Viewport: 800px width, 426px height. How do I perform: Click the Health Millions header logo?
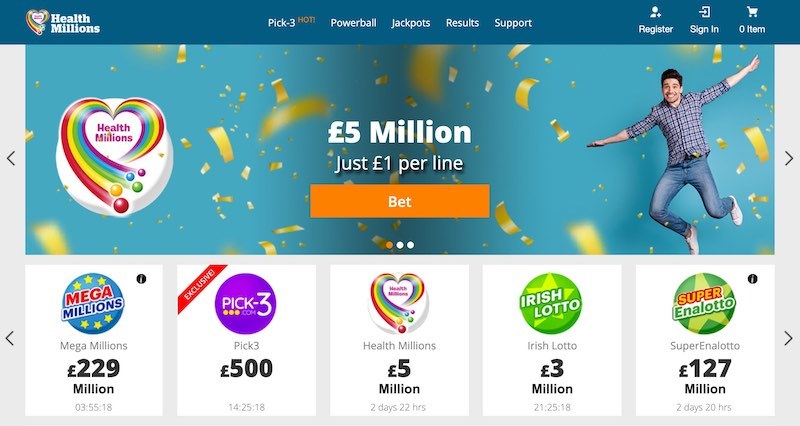63,22
